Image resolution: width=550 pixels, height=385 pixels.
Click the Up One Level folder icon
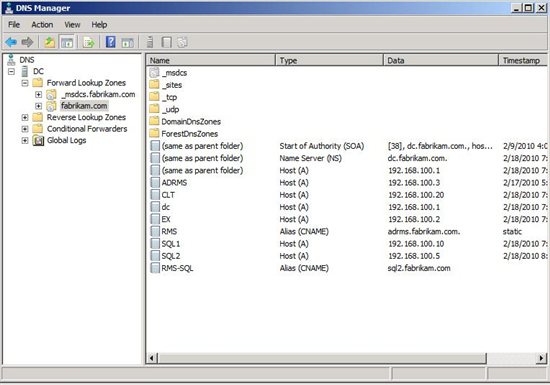point(49,42)
